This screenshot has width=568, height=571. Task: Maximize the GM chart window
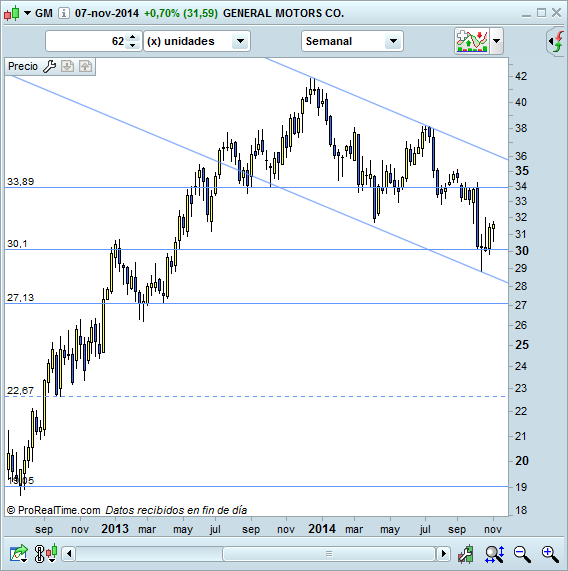[x=541, y=13]
